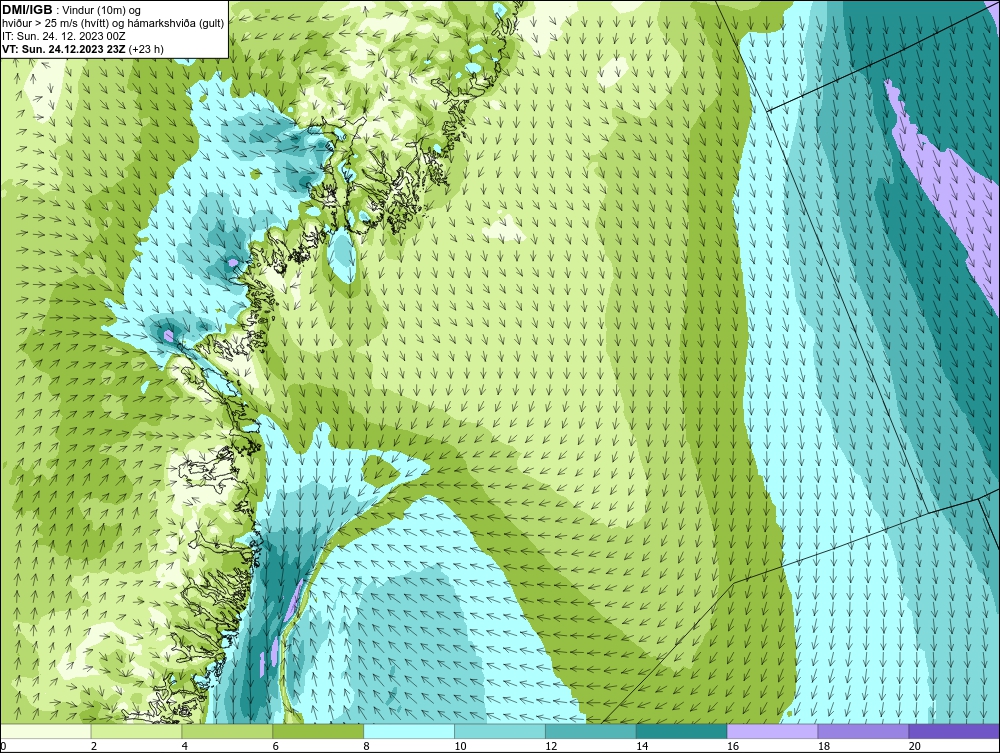Click the 10–12 m/s legend swatch
Viewport: 1000px width, 753px height.
[499, 731]
